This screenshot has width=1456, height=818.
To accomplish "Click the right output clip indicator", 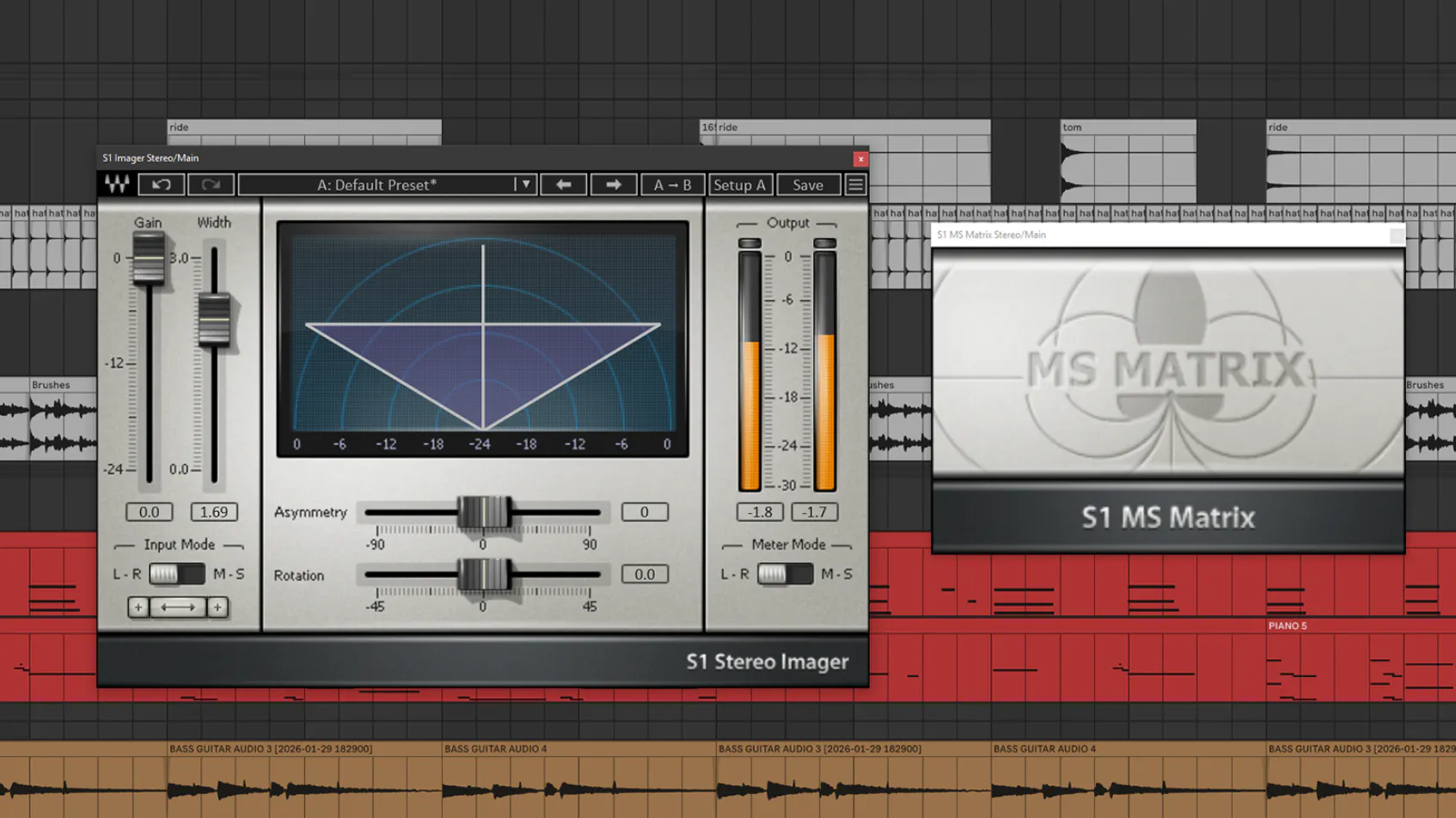I will tap(825, 243).
